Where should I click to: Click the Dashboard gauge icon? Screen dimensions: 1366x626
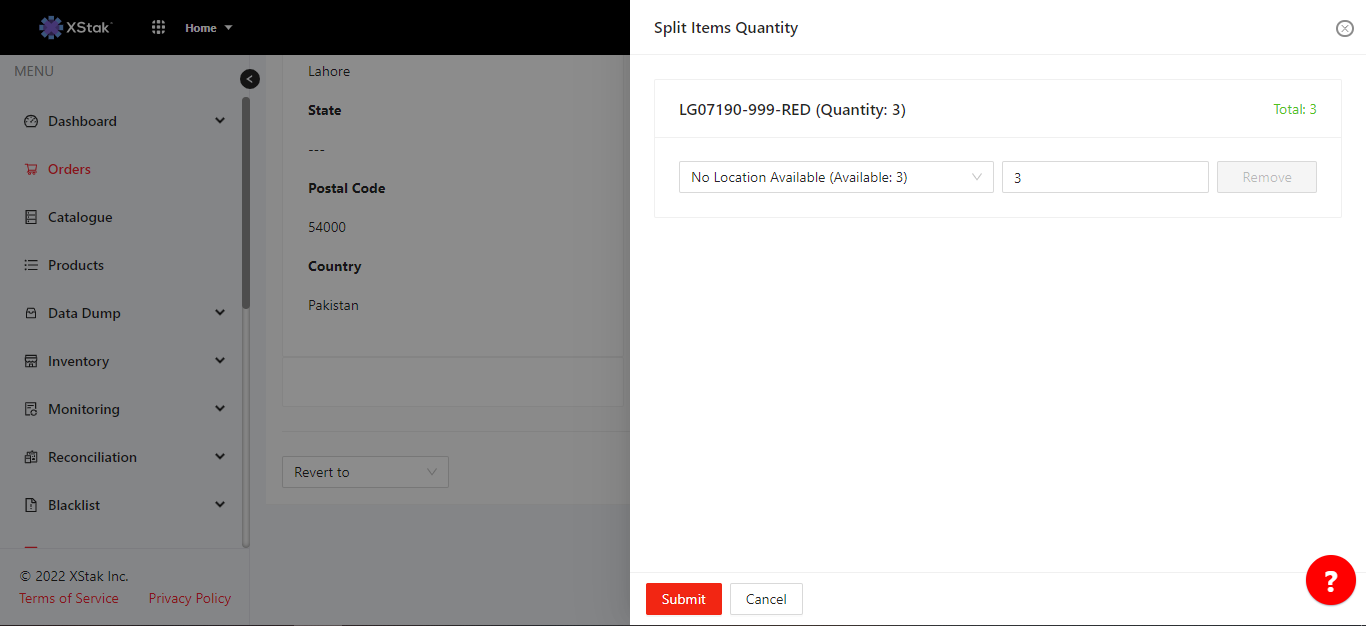pyautogui.click(x=30, y=121)
